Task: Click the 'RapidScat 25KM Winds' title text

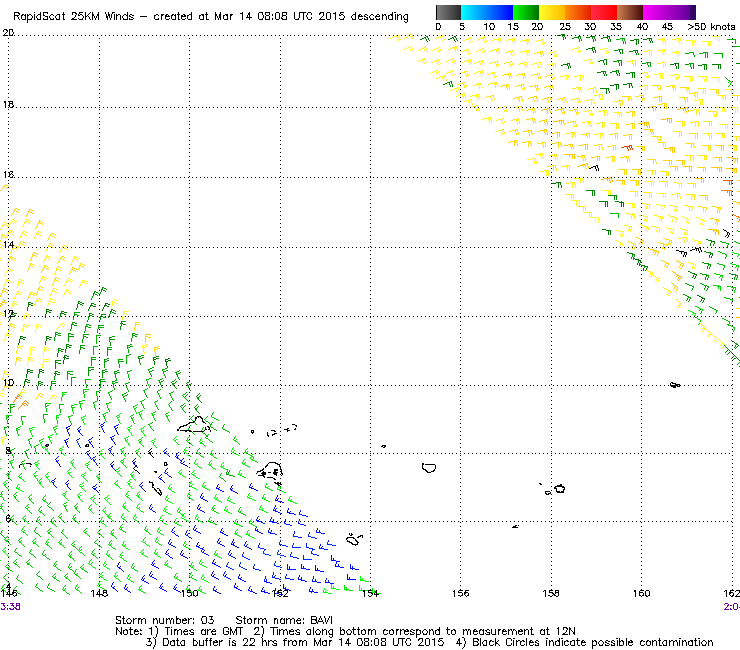Action: [x=74, y=17]
